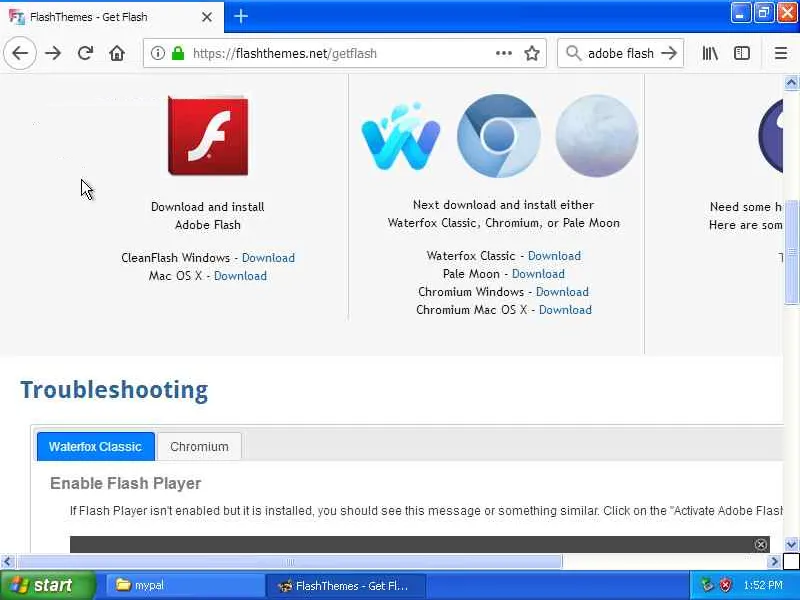Download Pale Moon browser
The image size is (800, 600).
pos(538,273)
